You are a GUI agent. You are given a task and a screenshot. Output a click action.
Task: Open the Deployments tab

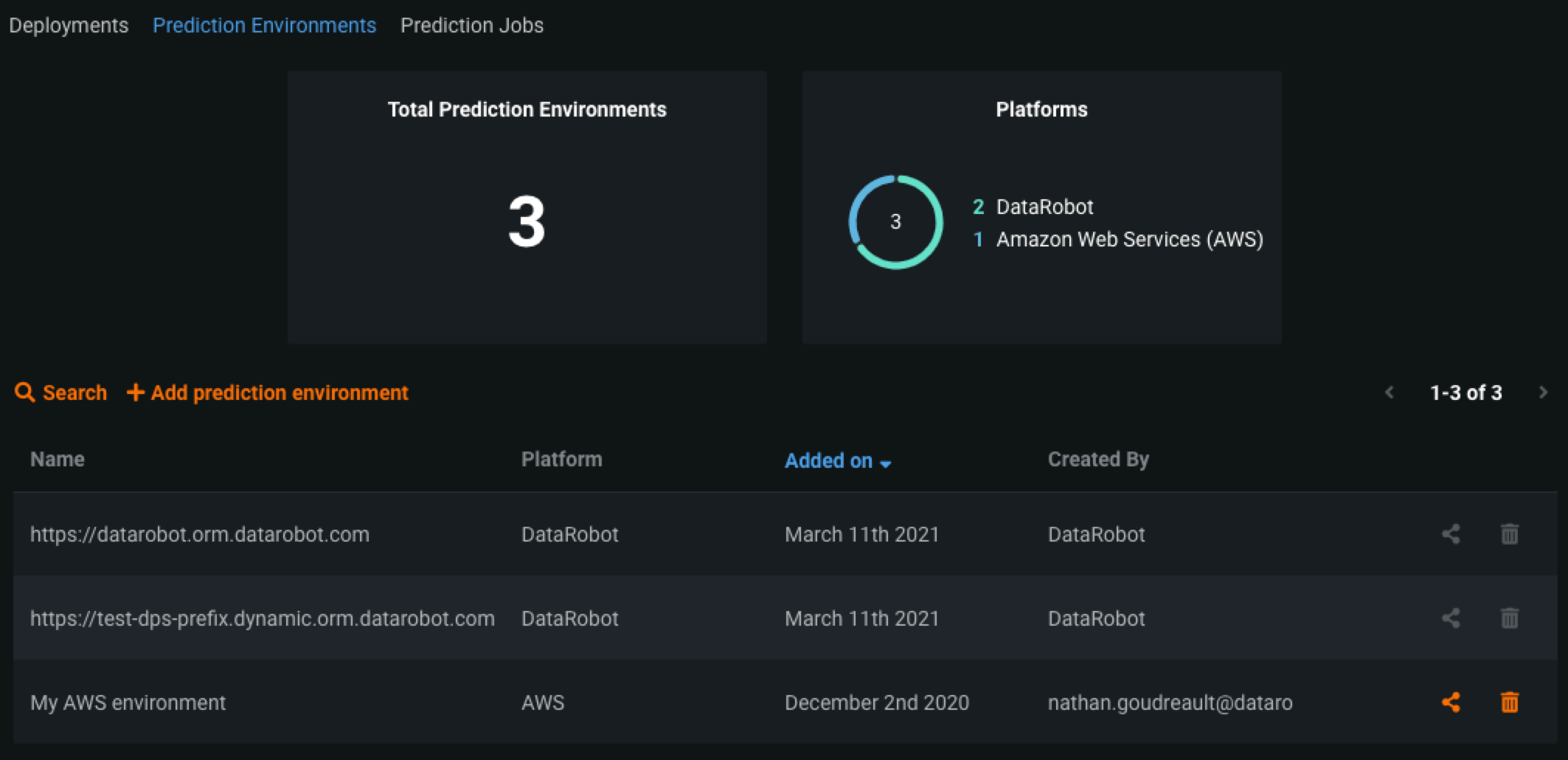point(69,26)
